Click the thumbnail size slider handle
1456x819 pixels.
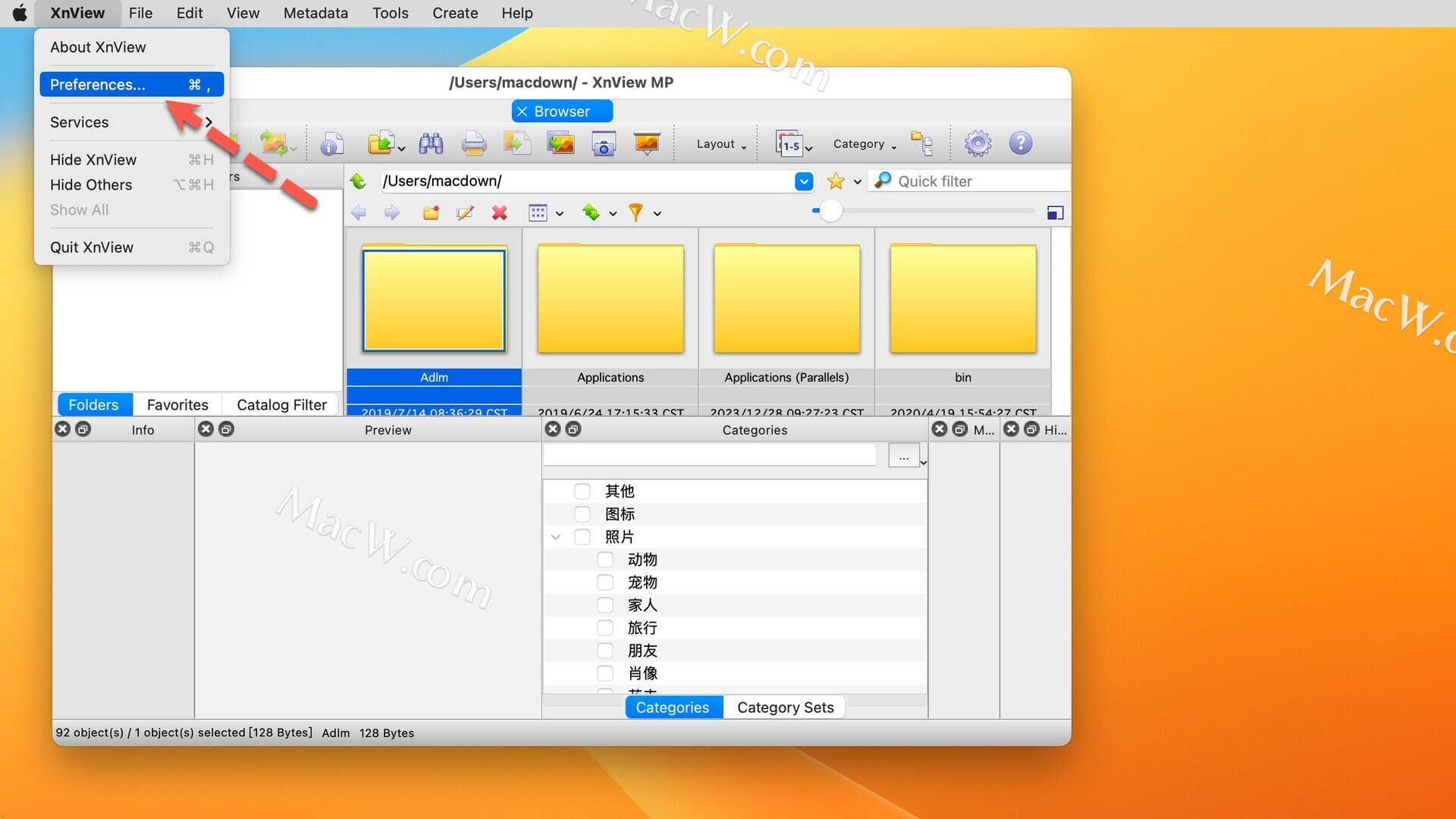click(x=830, y=211)
